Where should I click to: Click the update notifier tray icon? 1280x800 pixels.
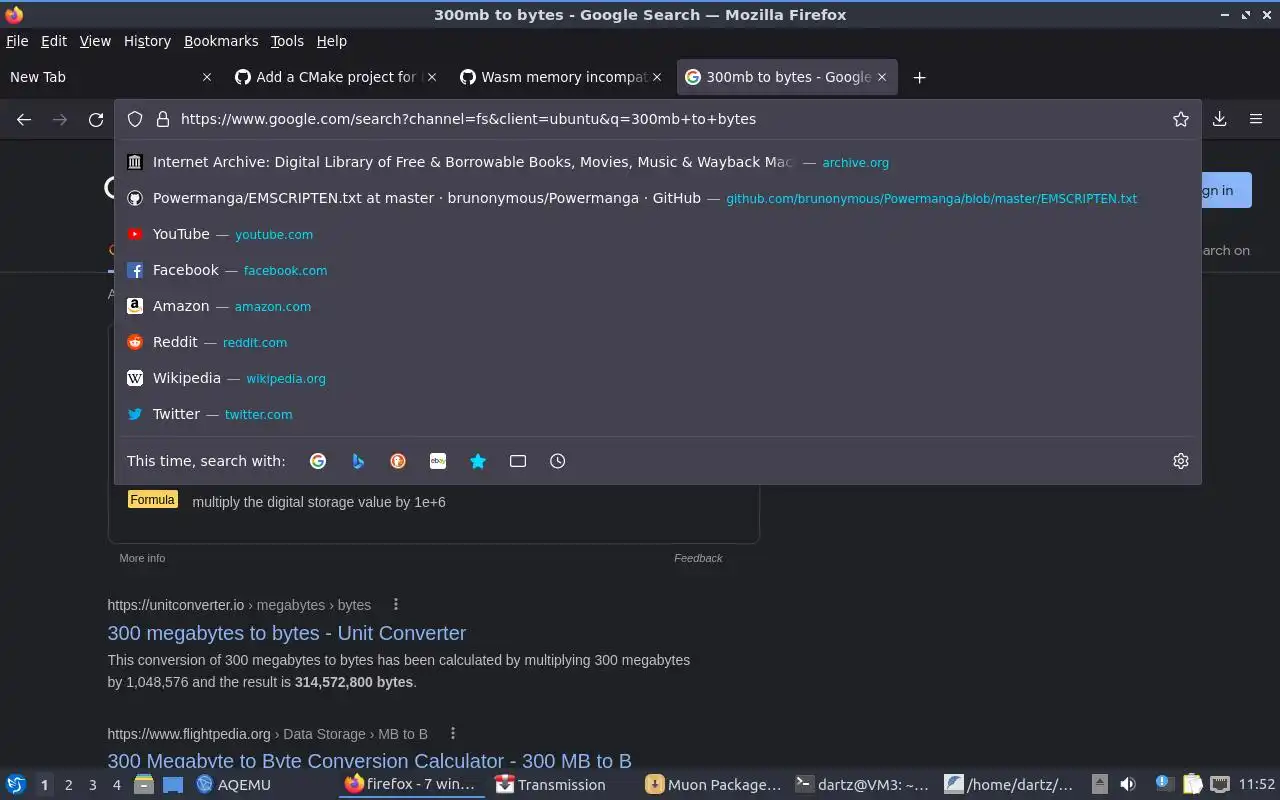pos(1164,785)
